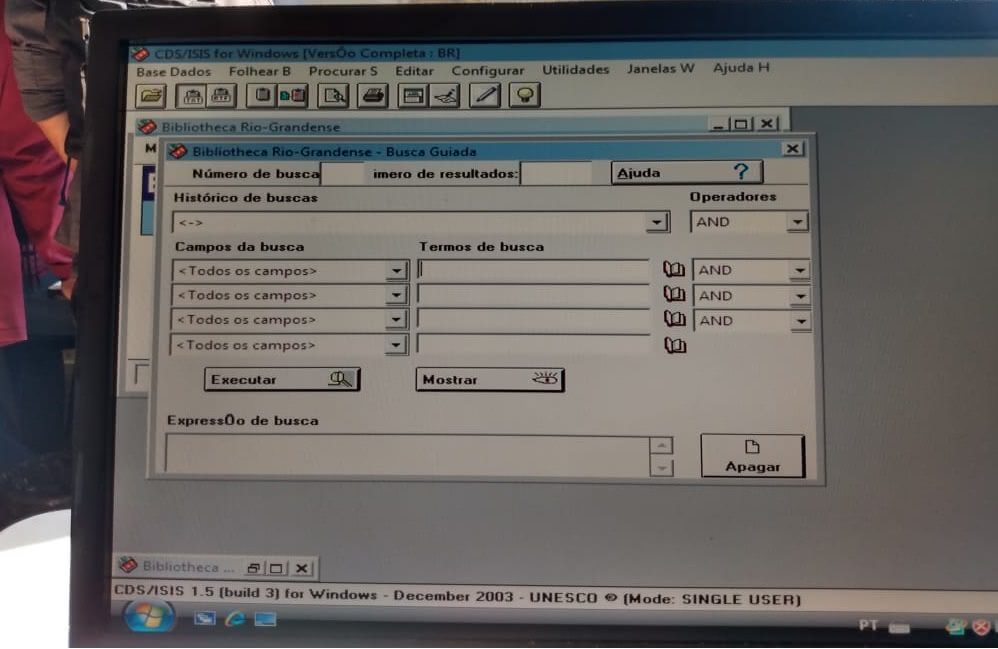Close the minimized Bibliotheca window at bottom
This screenshot has height=649, width=998.
[x=302, y=568]
